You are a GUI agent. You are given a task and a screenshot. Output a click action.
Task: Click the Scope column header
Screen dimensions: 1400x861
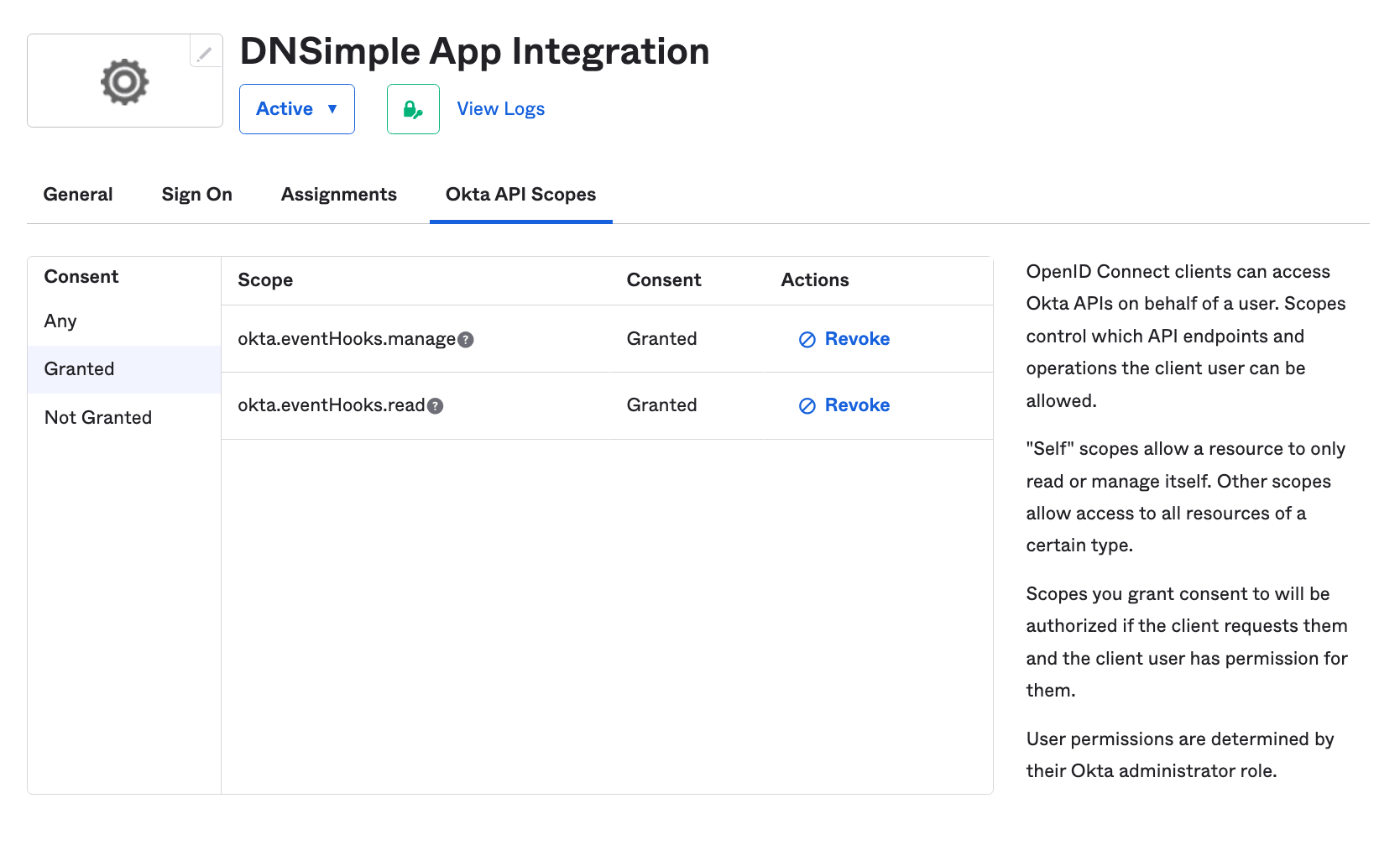265,280
